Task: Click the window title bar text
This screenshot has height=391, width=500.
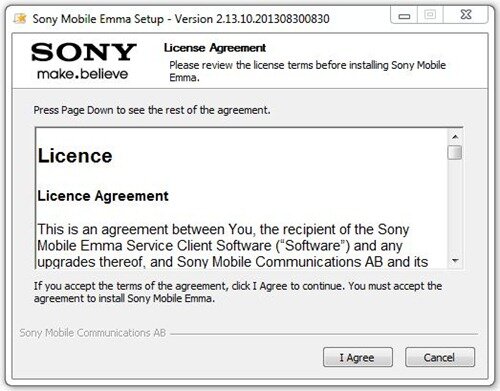Action: click(x=181, y=19)
